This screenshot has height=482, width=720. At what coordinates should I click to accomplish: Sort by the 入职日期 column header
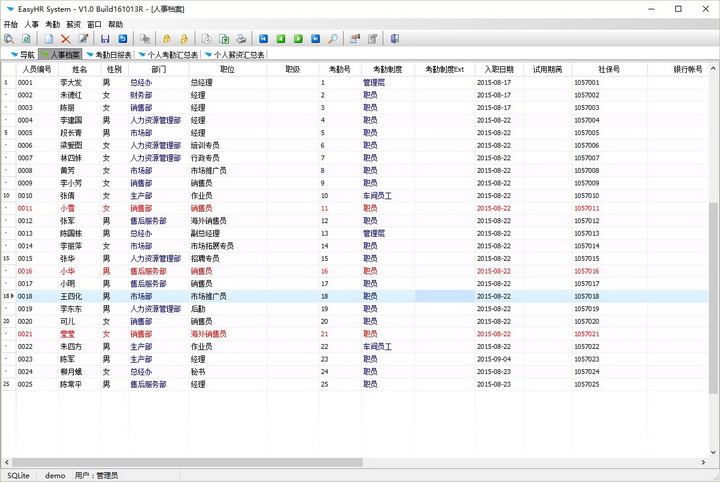(500, 69)
